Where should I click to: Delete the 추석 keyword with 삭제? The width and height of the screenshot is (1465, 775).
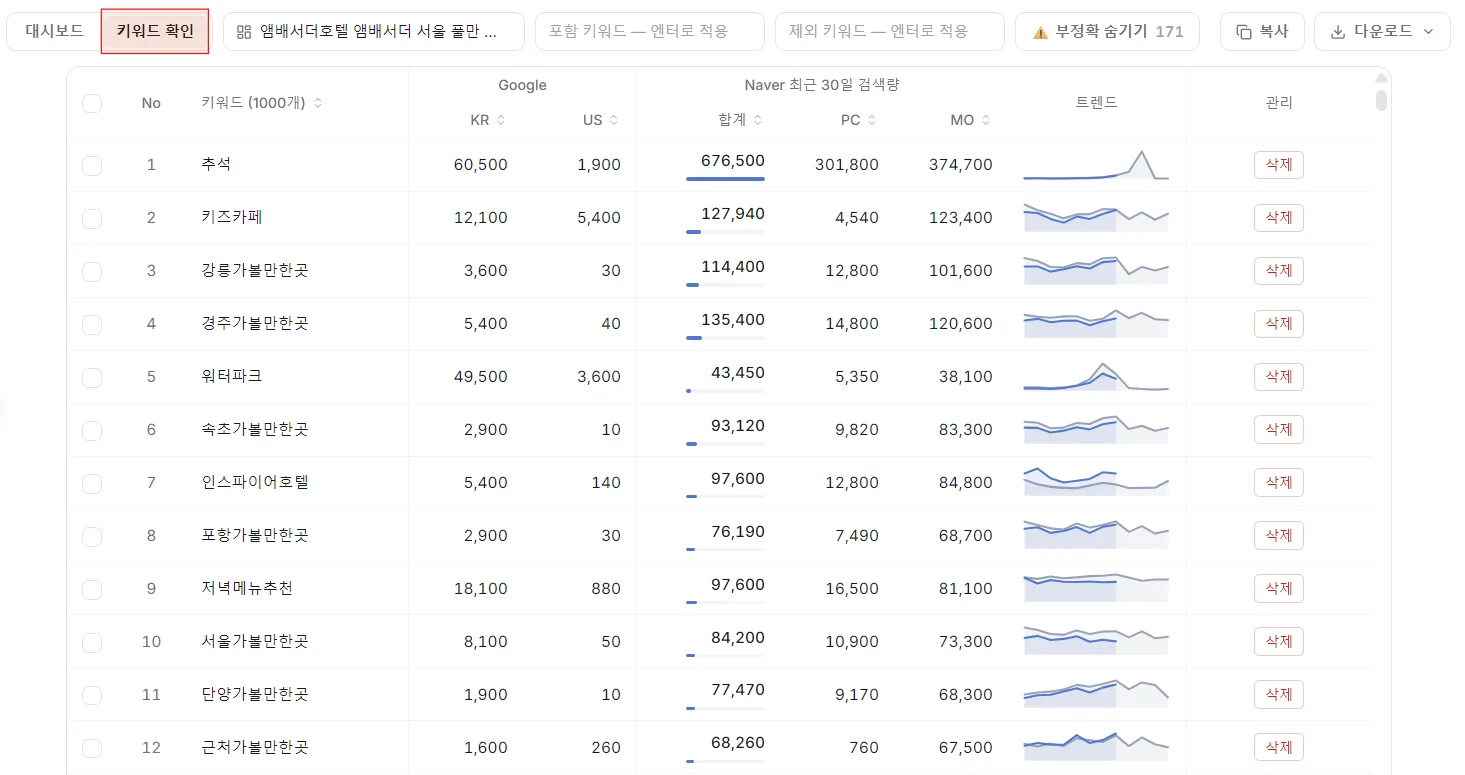pyautogui.click(x=1279, y=165)
